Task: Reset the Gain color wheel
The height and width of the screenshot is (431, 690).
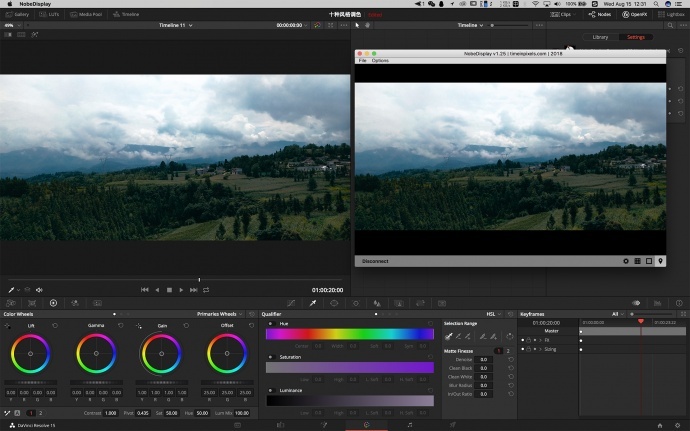Action: point(186,325)
